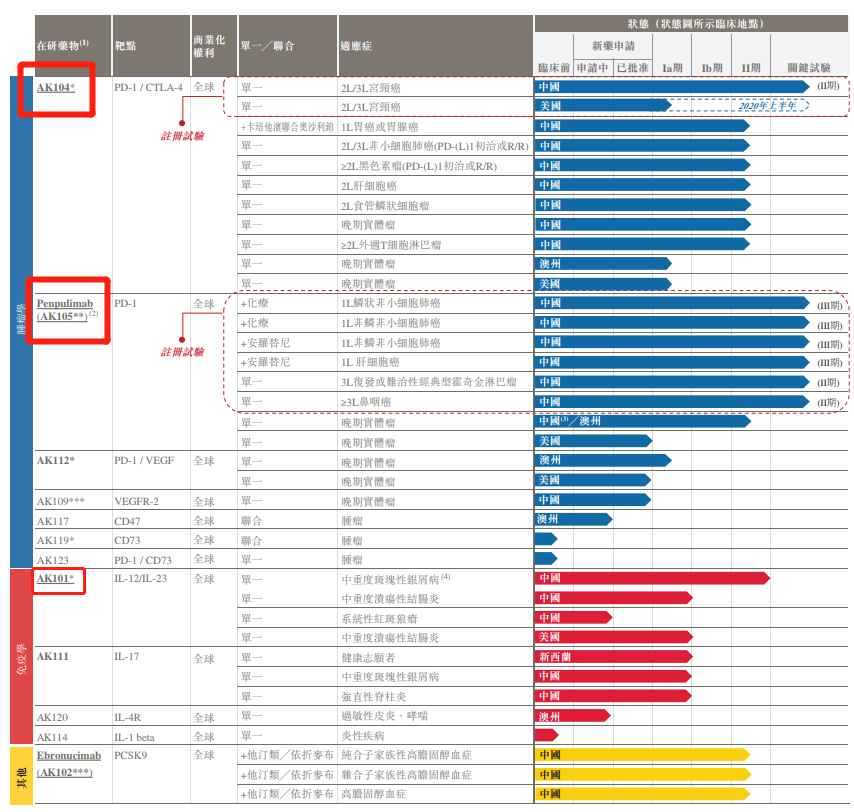Image resolution: width=854 pixels, height=812 pixels.
Task: Select the 過敏性皮炎、哮喘 indication
Action: pyautogui.click(x=385, y=716)
